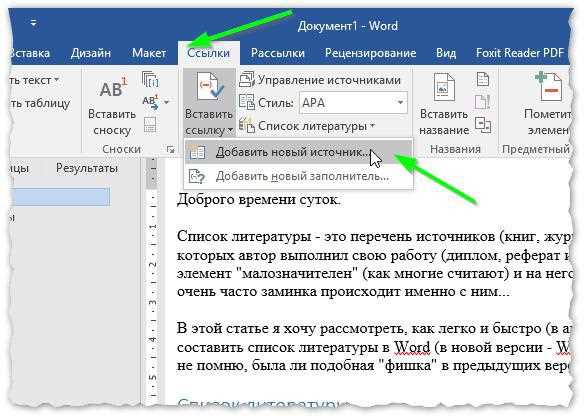This screenshot has height=418, width=584.
Task: Switch to the Макет tab
Action: coord(148,53)
